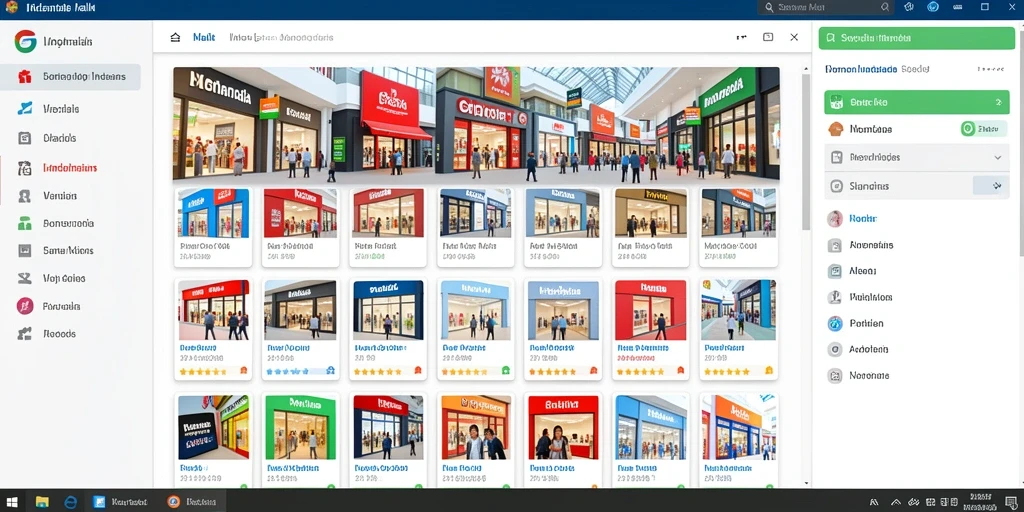Click the green search button atop right panel
The image size is (1024, 512).
click(917, 39)
